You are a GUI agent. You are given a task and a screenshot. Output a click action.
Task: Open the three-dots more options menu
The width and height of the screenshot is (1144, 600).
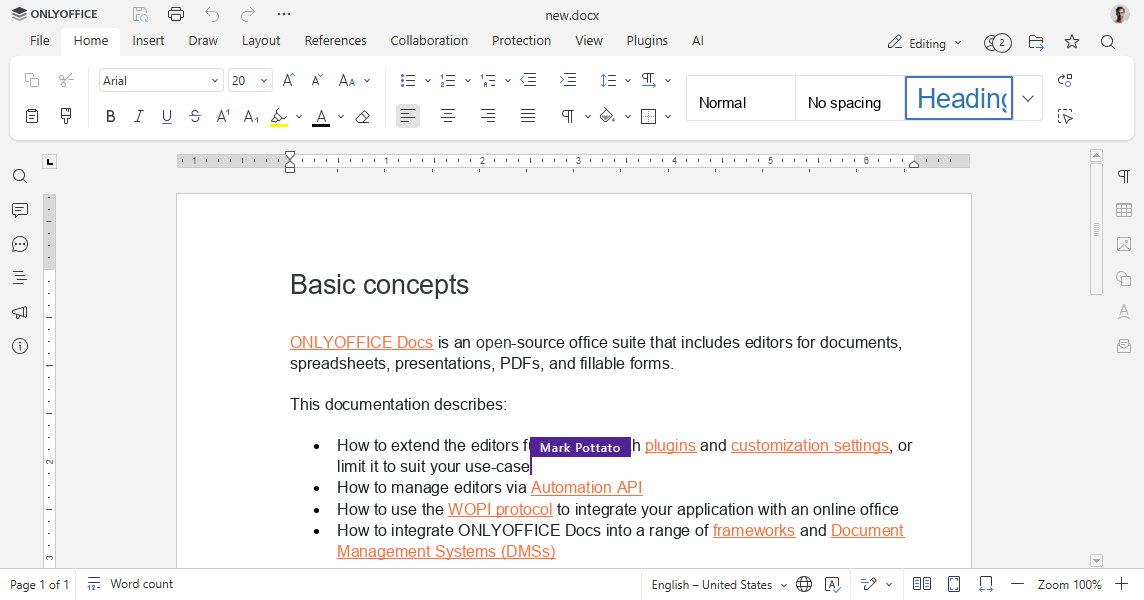[284, 14]
